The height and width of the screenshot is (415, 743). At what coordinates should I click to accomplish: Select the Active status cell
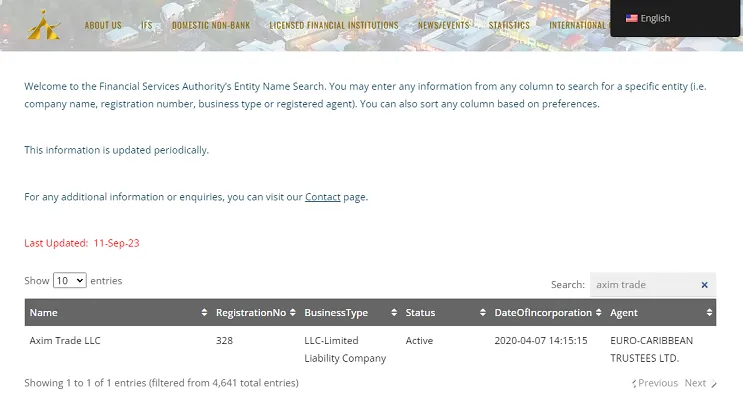(x=419, y=341)
